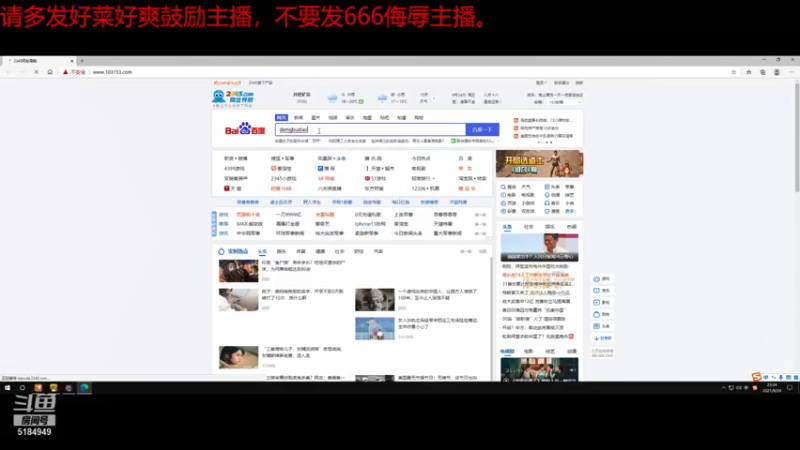Open the notification center icon
This screenshot has height=450, width=800.
[790, 388]
